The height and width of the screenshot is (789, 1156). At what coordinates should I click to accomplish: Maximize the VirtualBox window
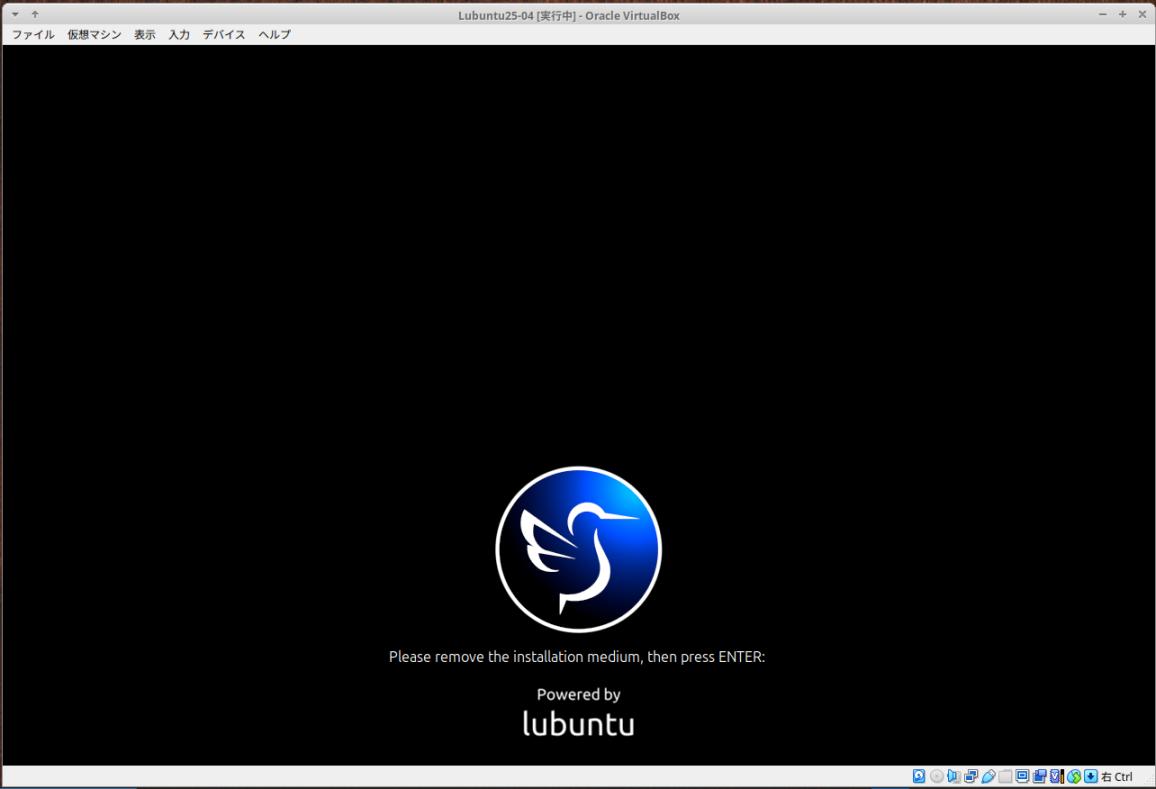pyautogui.click(x=1122, y=15)
